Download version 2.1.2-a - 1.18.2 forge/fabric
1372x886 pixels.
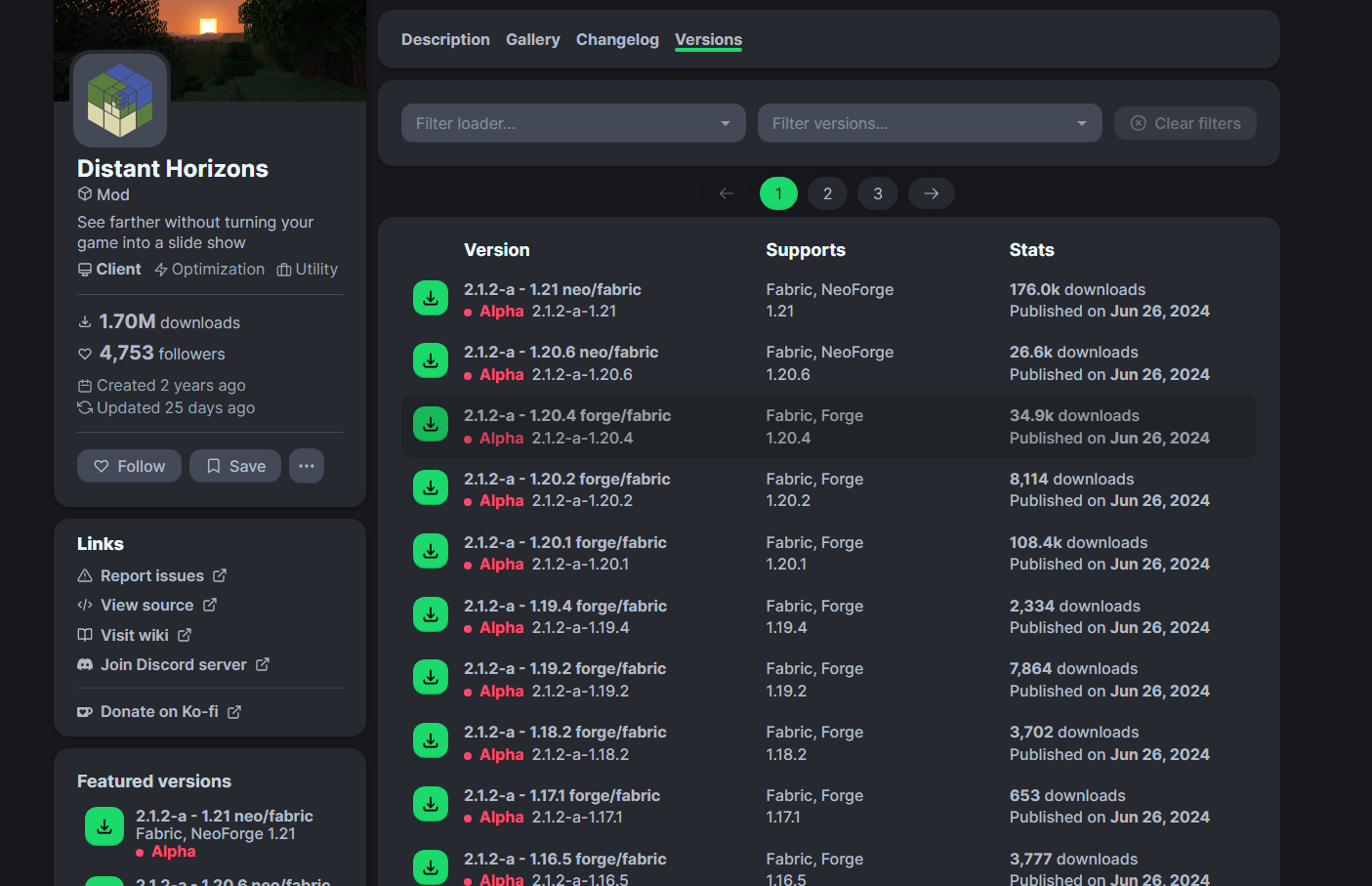(431, 740)
